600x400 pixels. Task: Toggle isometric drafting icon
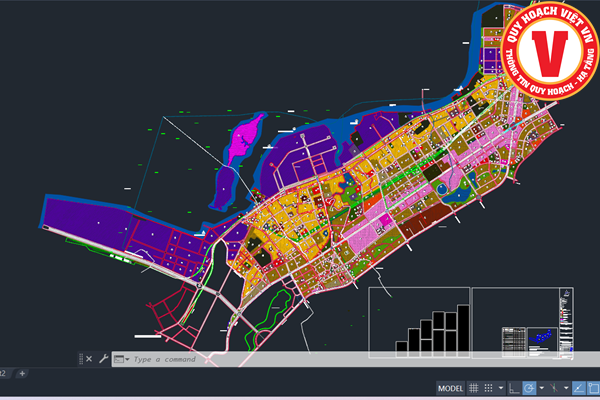pos(554,388)
